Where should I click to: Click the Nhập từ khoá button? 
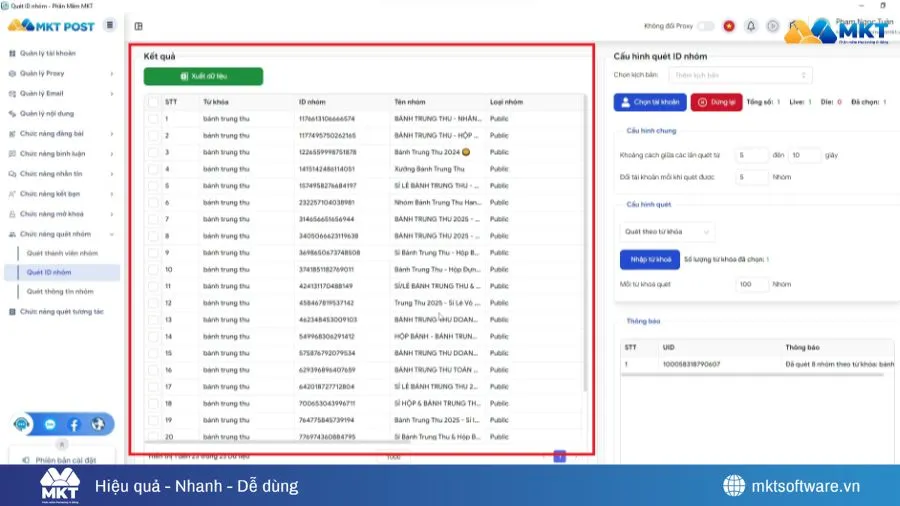pos(650,259)
